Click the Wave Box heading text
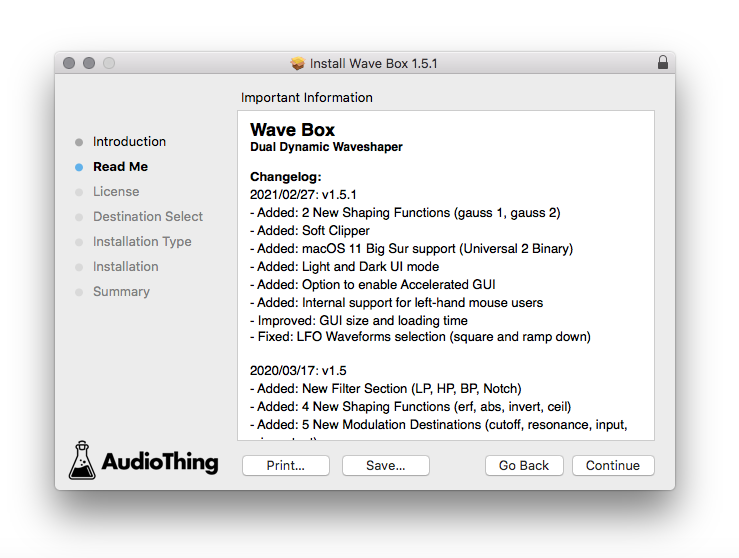 click(x=292, y=130)
